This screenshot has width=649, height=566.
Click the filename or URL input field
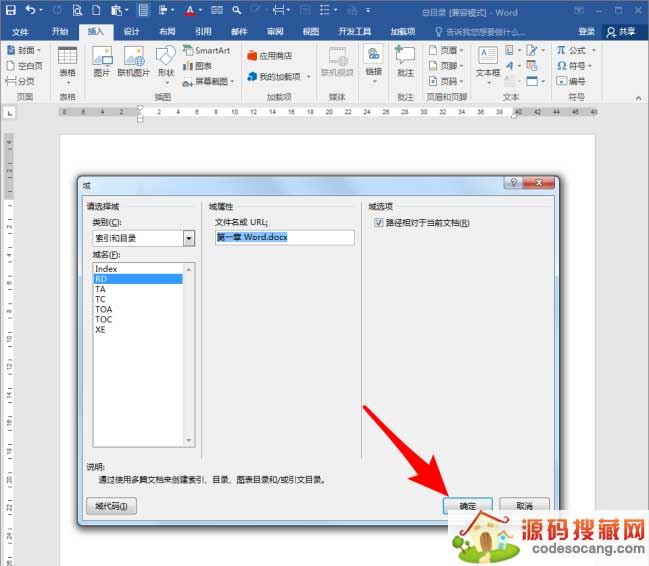(284, 238)
